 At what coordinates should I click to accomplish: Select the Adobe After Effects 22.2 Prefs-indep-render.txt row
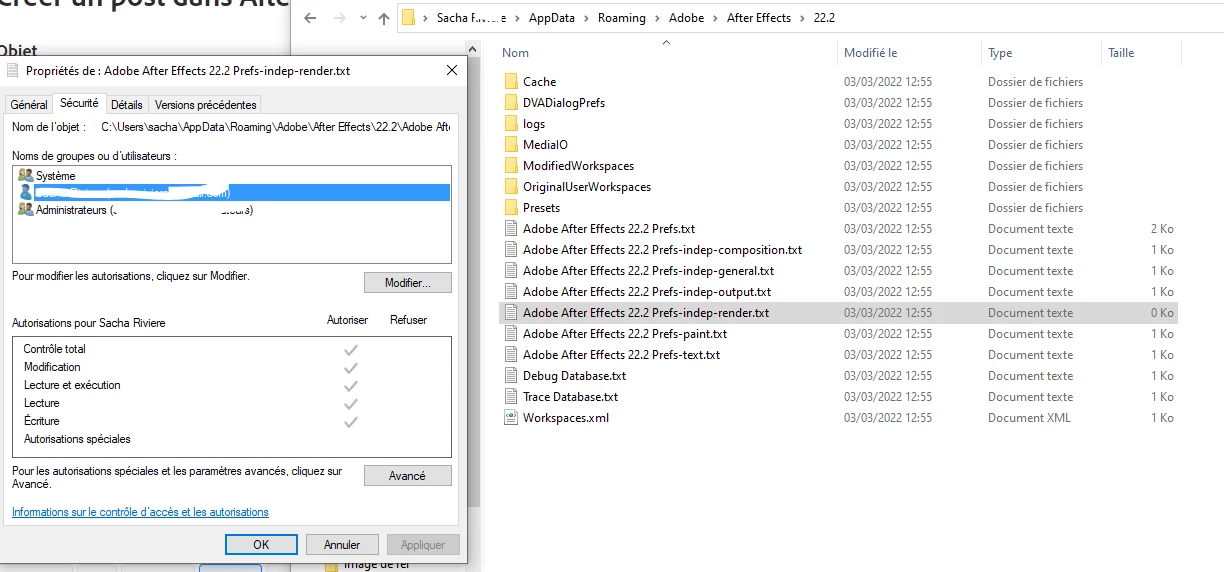838,312
